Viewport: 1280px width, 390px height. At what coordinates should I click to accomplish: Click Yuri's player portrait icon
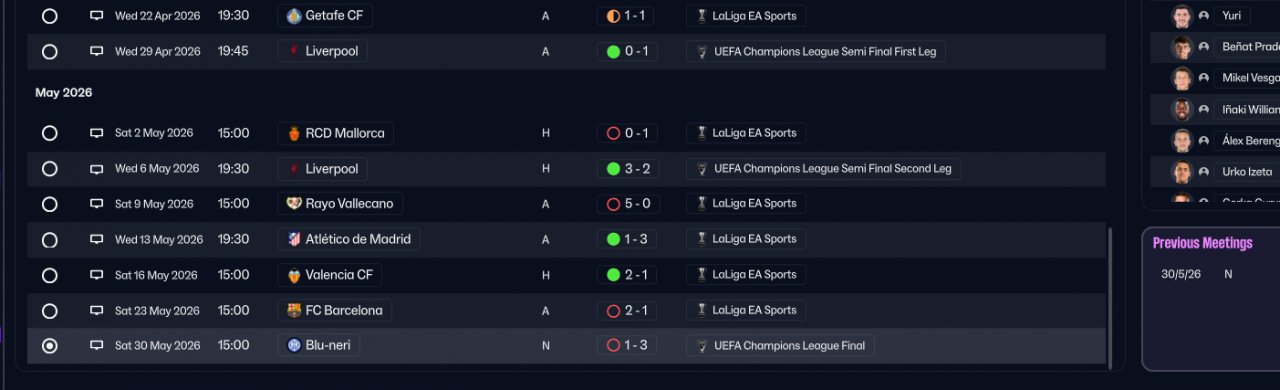click(1182, 16)
